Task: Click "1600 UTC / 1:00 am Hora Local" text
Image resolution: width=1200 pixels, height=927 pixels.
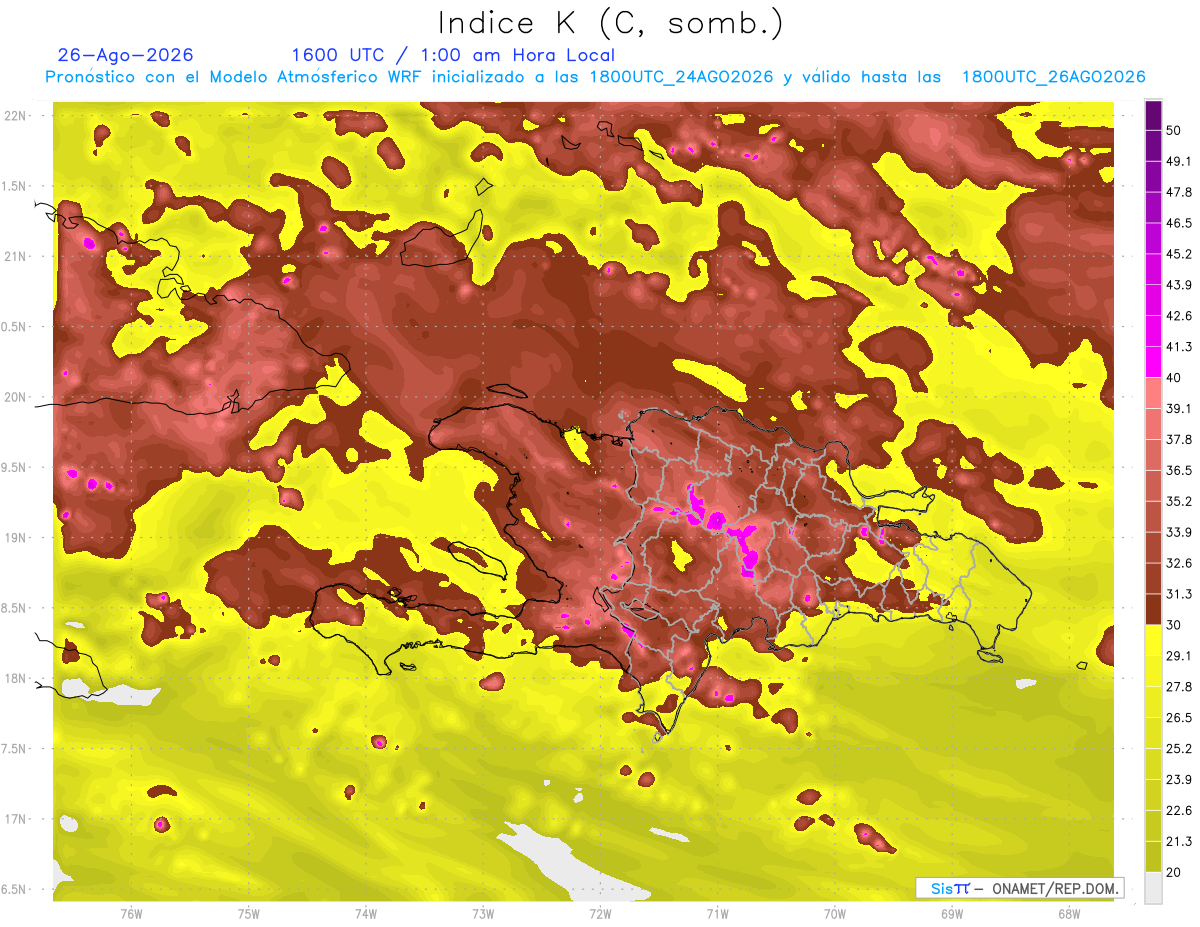Action: click(453, 55)
